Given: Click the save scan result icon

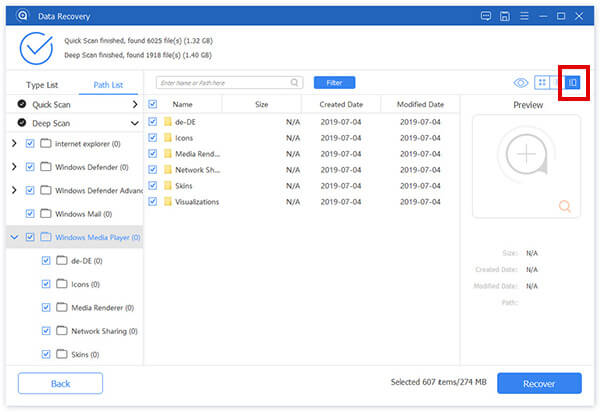Looking at the screenshot, I should pos(505,16).
